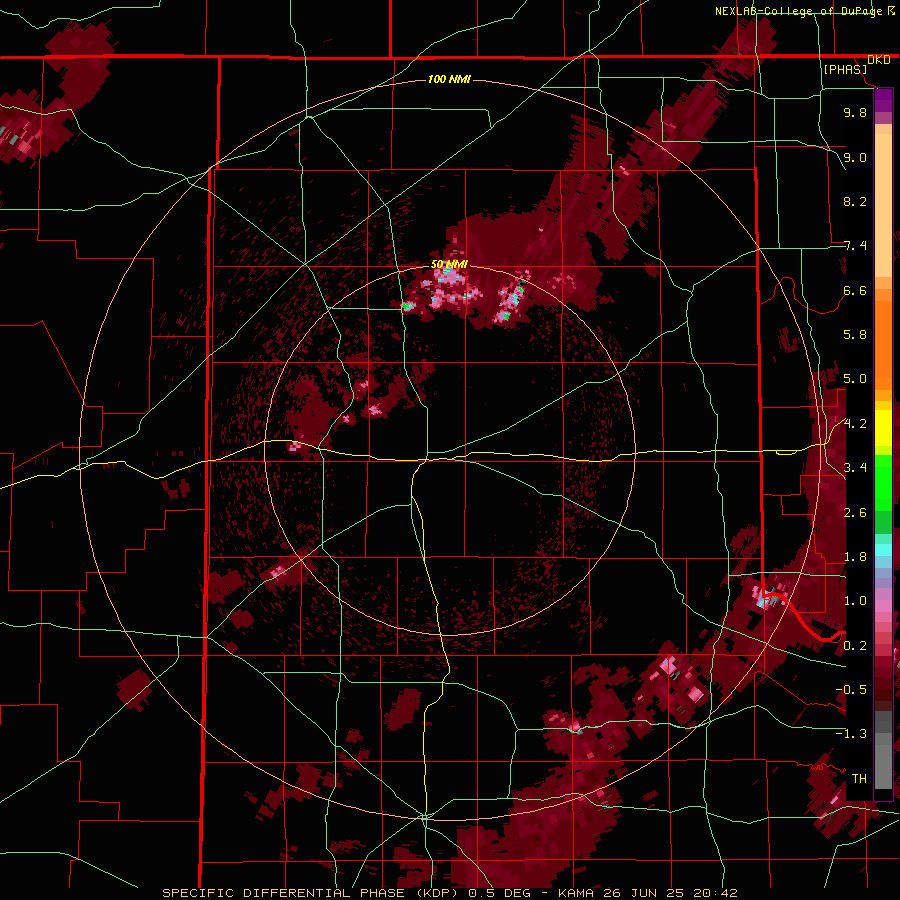
Task: Select the 100 NMI range ring label
Action: [449, 79]
